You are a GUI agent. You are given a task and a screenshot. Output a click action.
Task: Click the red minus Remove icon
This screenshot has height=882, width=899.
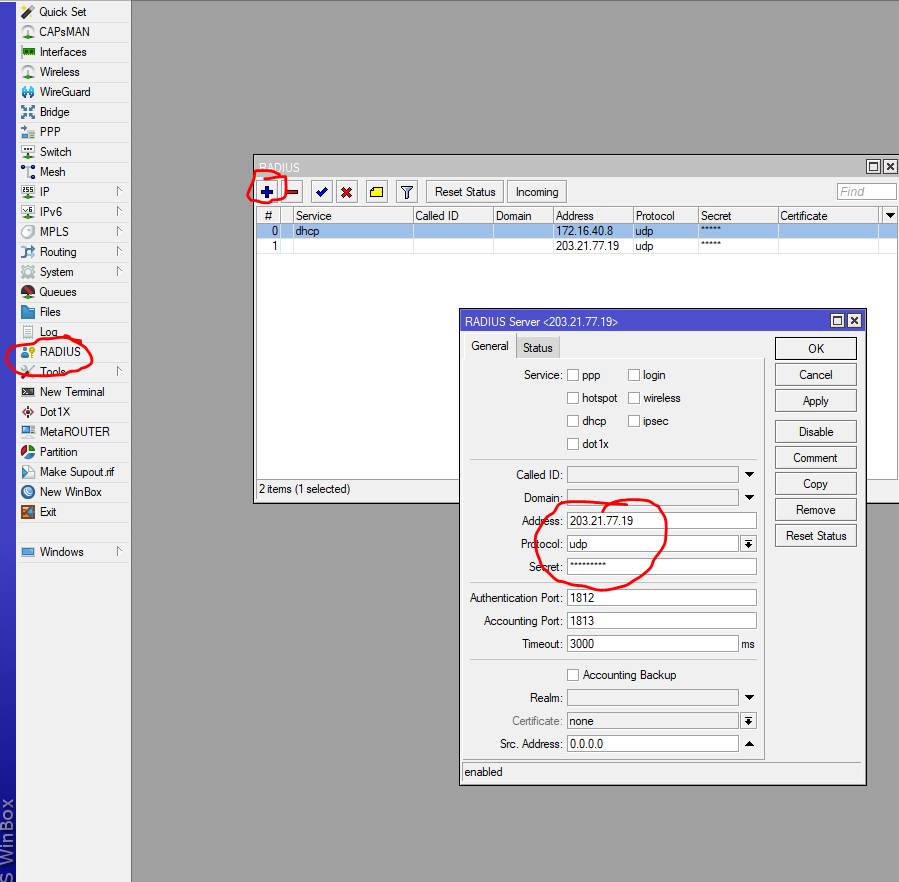(x=293, y=192)
